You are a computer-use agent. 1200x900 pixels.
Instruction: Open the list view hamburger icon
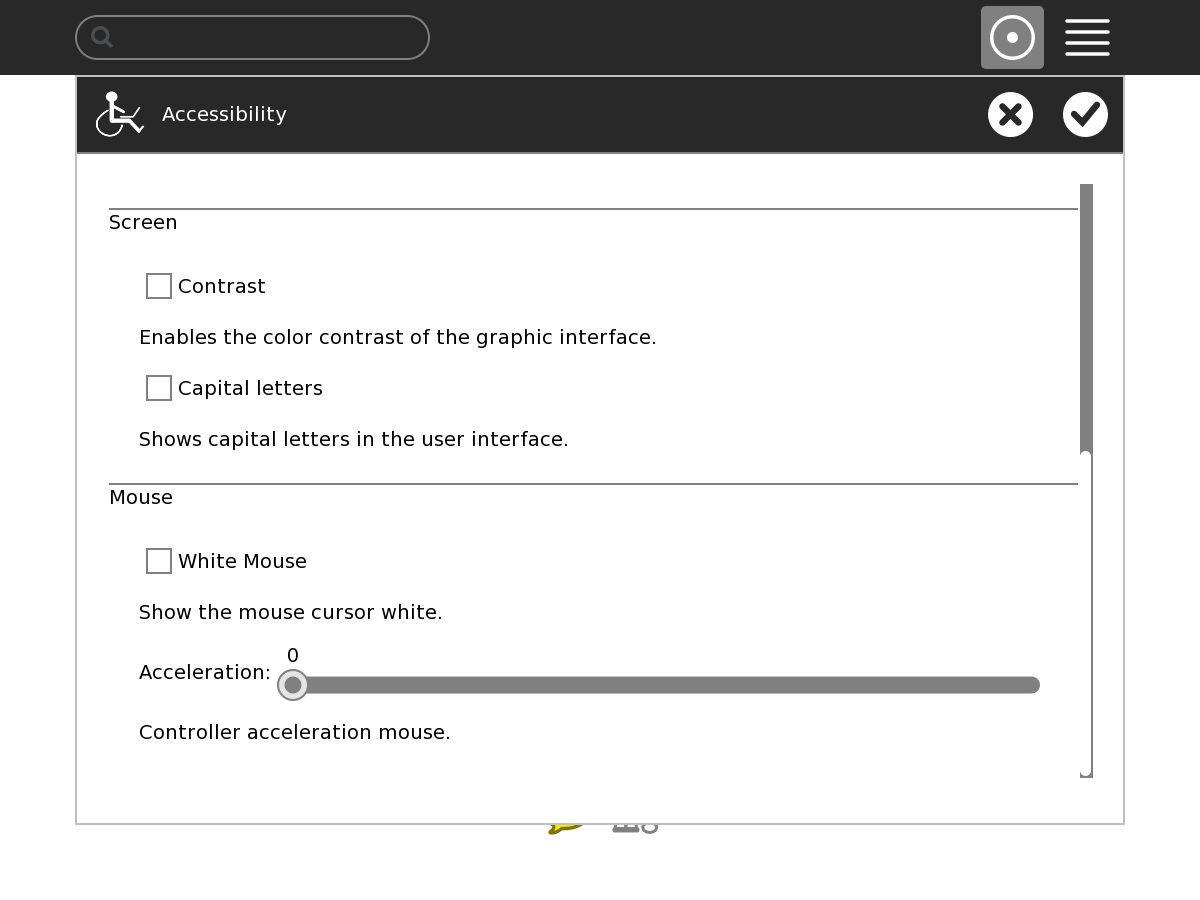click(x=1087, y=38)
